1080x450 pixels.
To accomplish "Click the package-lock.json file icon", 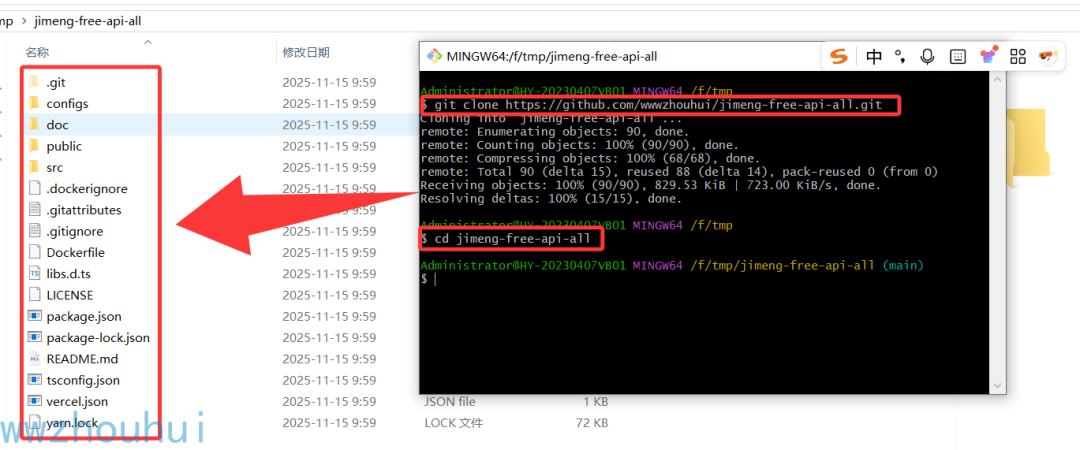I will tap(34, 338).
